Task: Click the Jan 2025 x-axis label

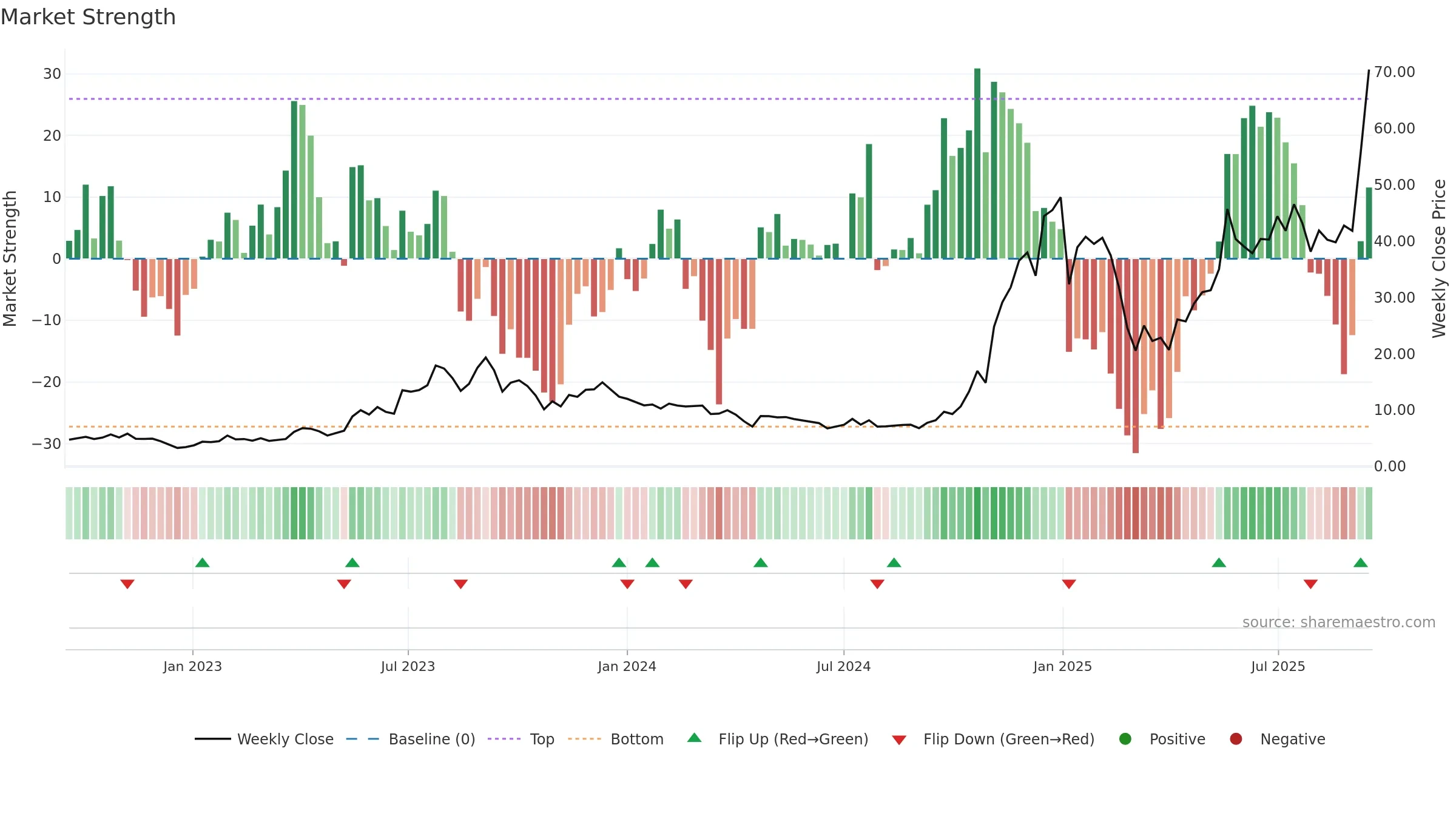Action: [1062, 667]
